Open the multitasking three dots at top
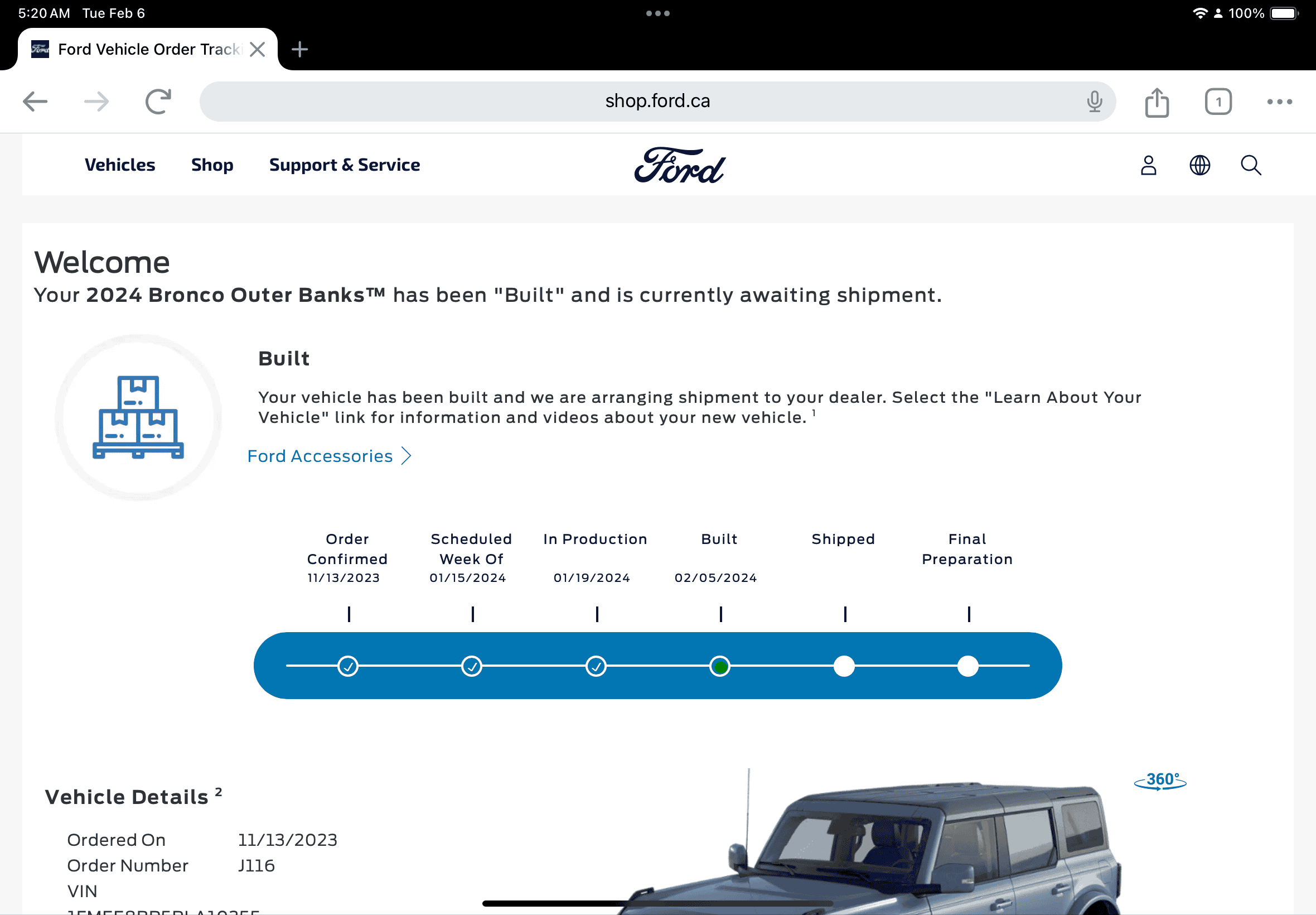The width and height of the screenshot is (1316, 915). pos(657,13)
